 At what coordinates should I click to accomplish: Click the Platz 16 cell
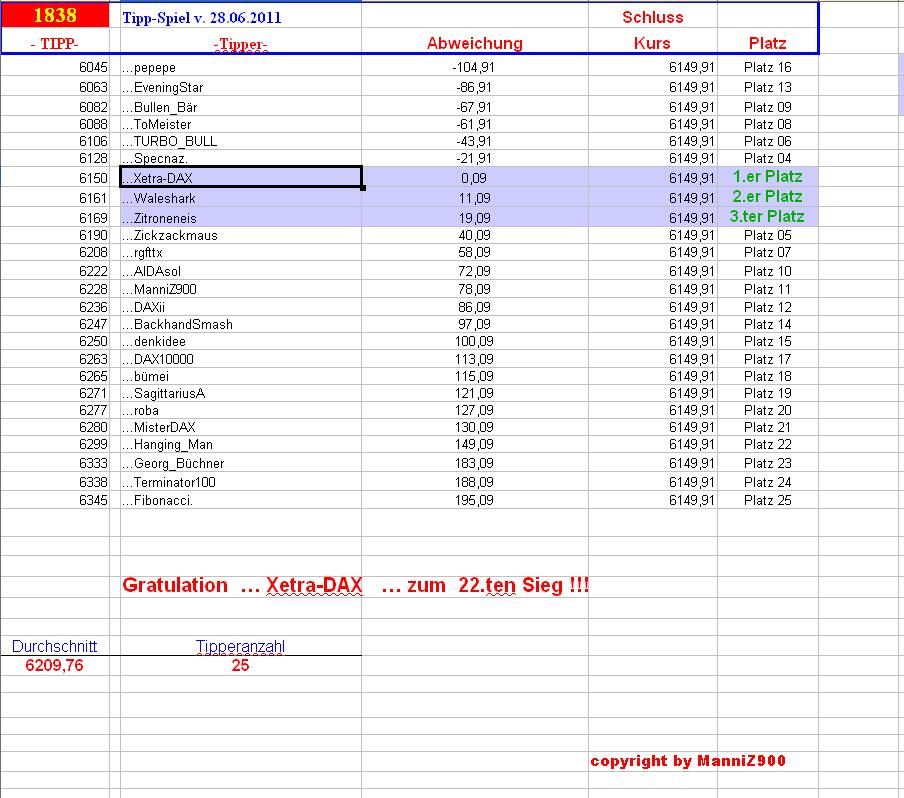[x=767, y=67]
